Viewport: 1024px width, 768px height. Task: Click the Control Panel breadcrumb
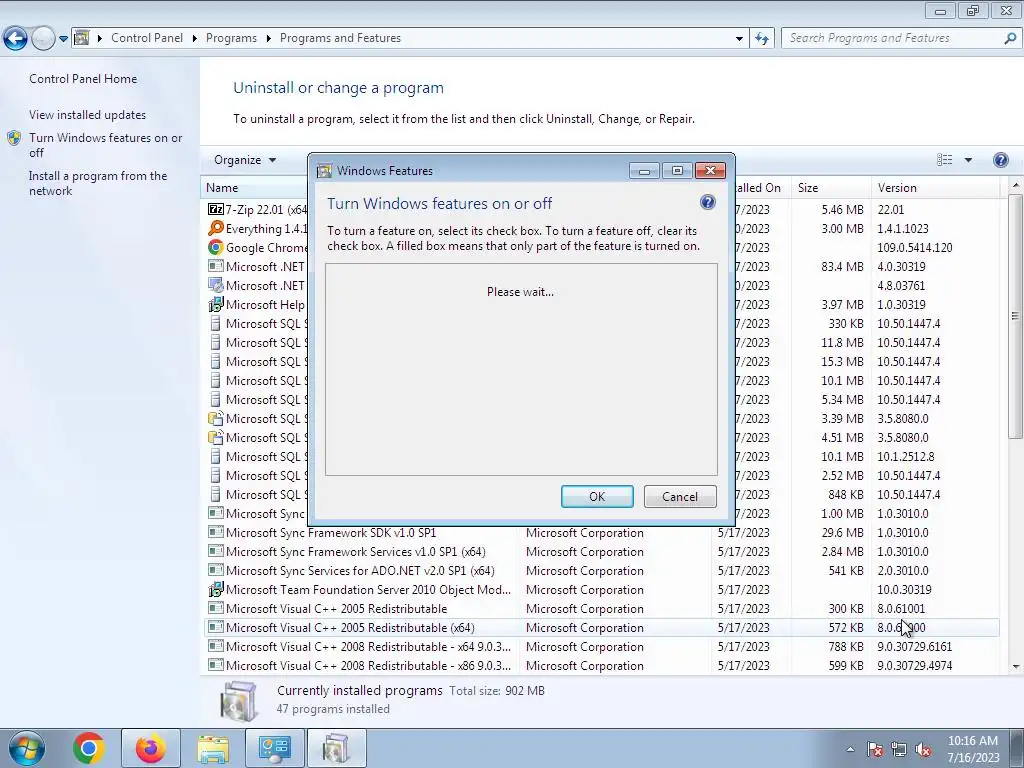(147, 38)
